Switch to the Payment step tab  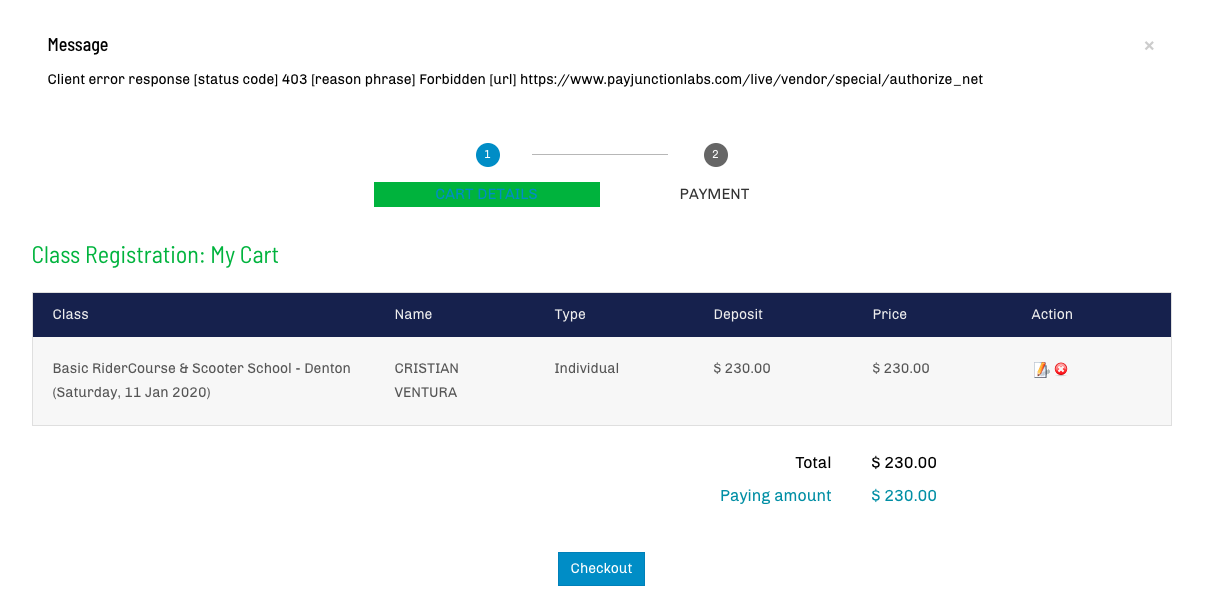pyautogui.click(x=714, y=194)
